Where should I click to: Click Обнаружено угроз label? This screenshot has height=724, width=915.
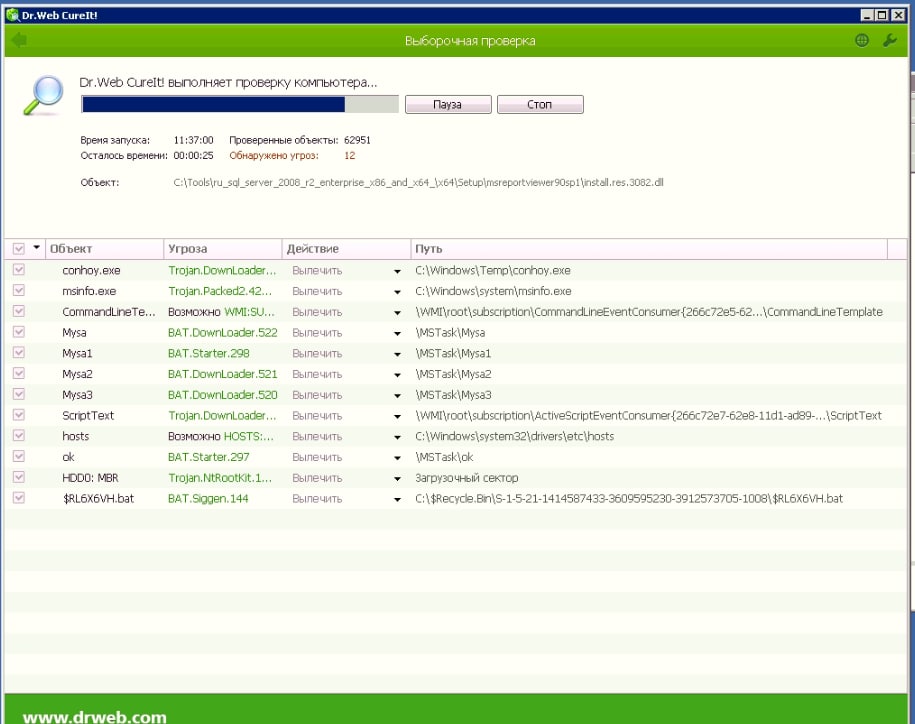(274, 155)
